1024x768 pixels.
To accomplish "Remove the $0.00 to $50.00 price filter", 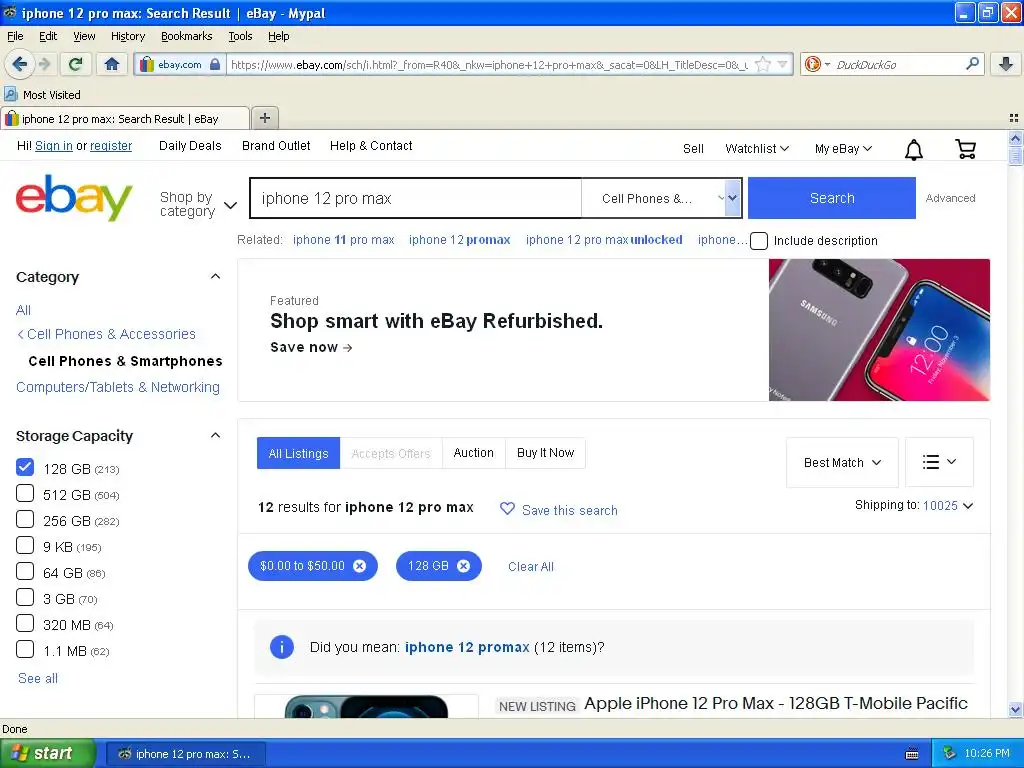I will point(359,566).
